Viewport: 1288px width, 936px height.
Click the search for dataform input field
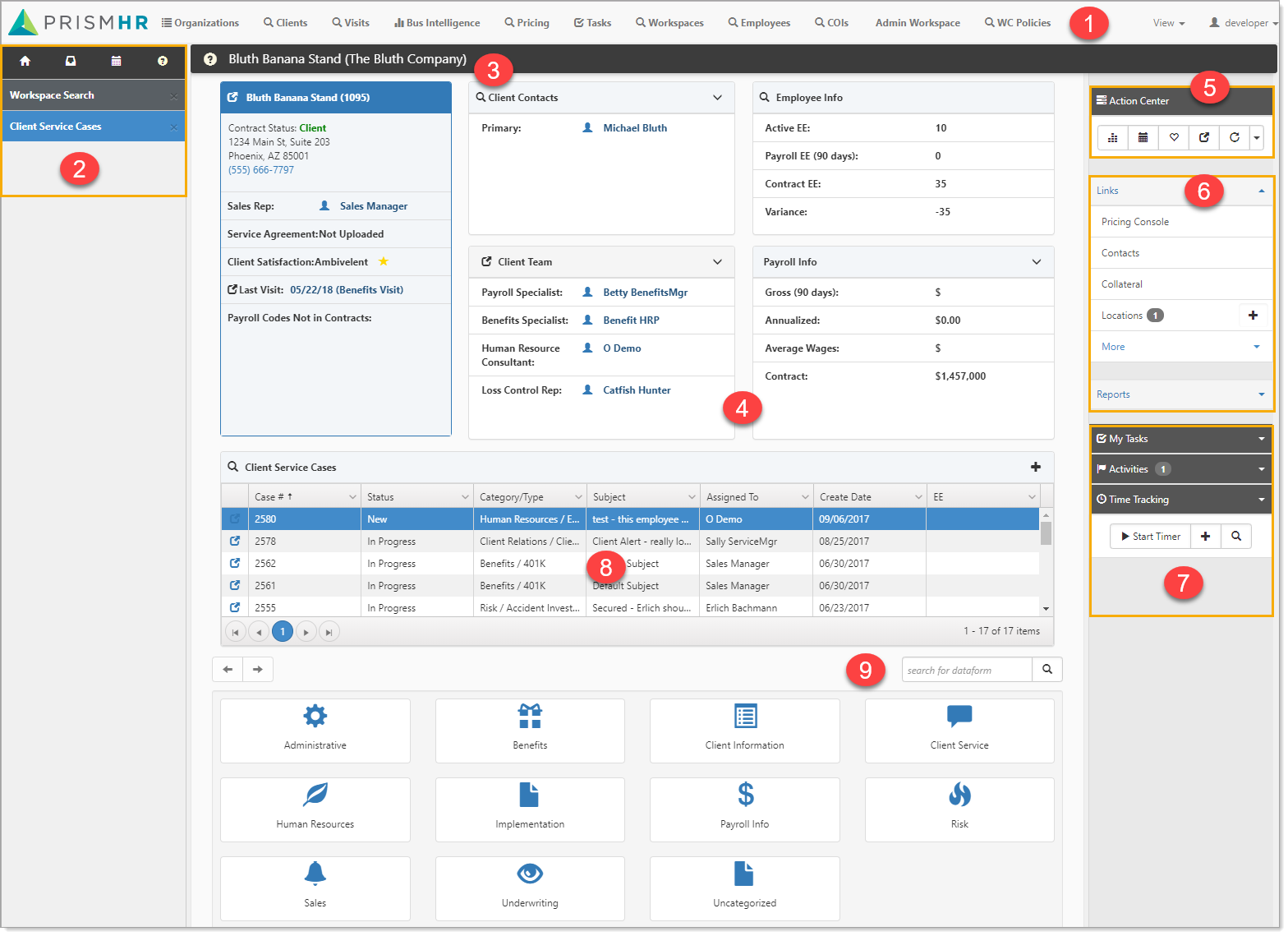point(967,669)
